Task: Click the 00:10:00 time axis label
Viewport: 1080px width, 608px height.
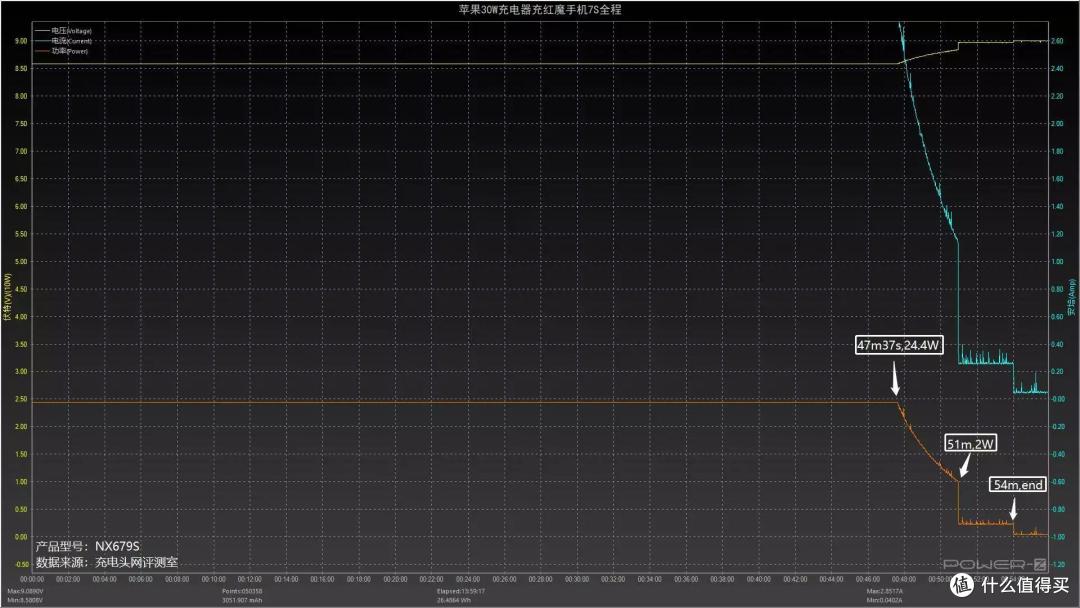Action: 214,580
